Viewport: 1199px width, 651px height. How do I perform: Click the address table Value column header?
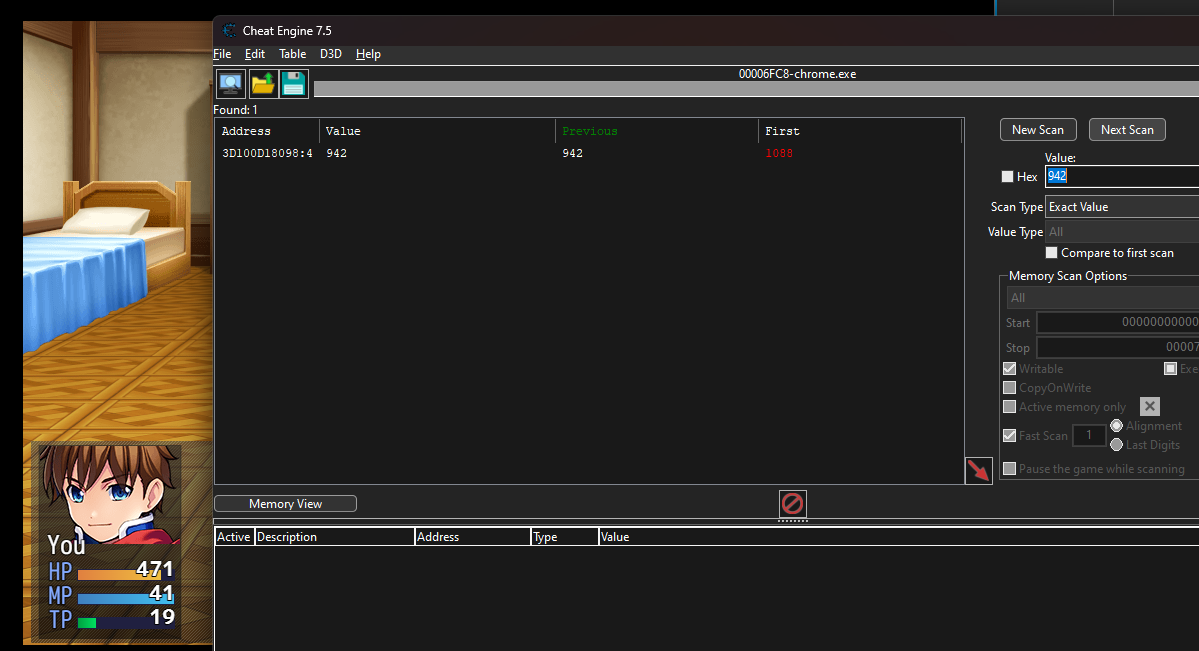click(898, 537)
